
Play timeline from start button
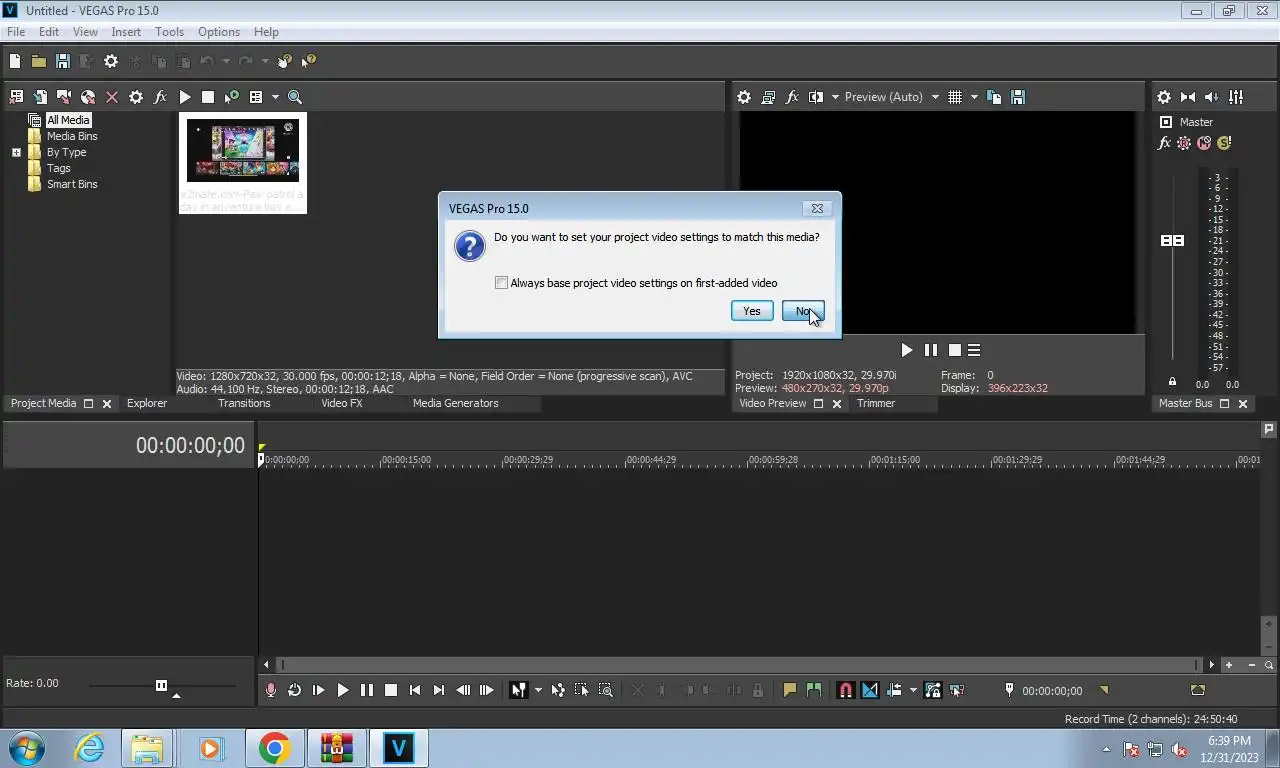[x=318, y=690]
